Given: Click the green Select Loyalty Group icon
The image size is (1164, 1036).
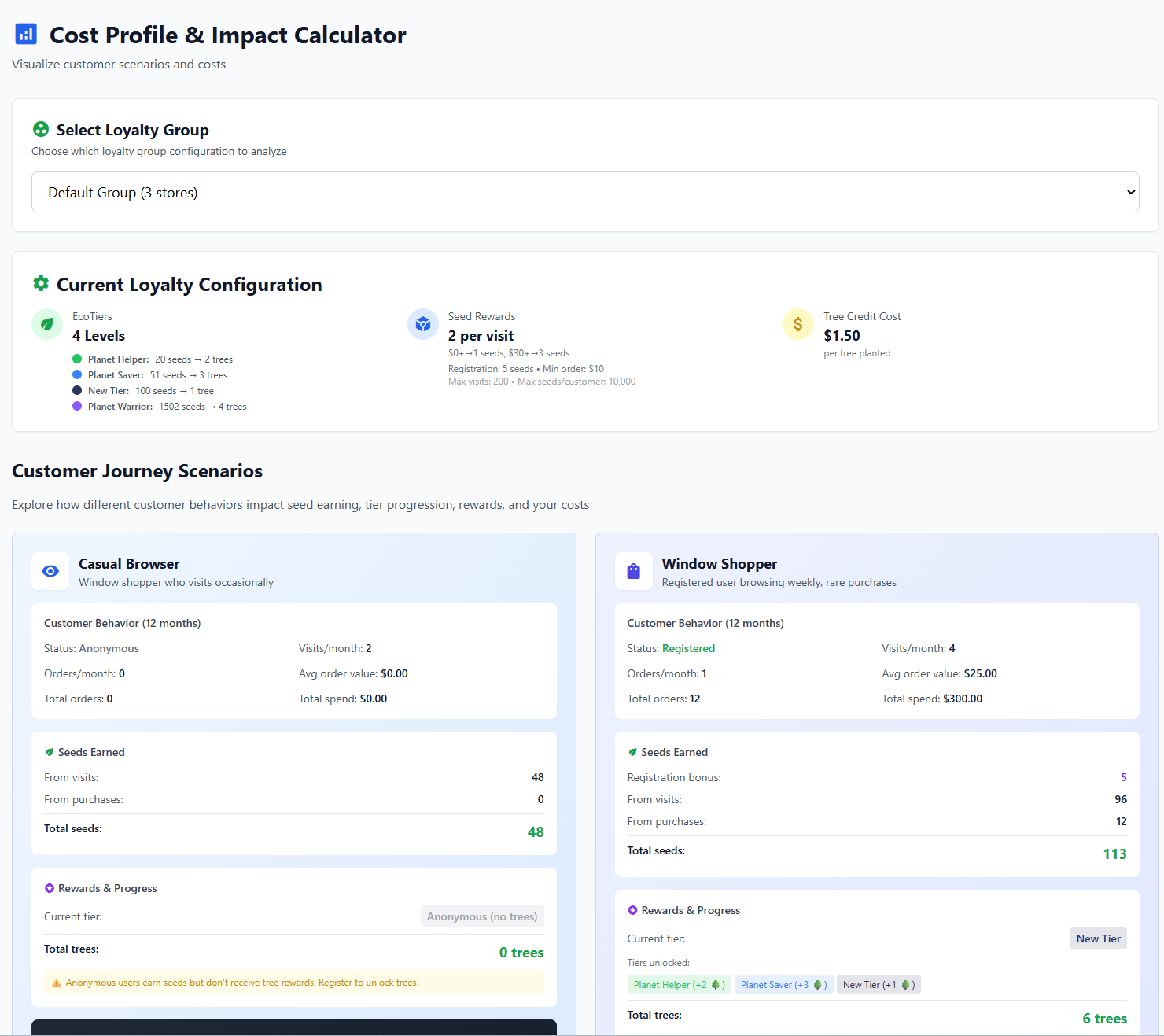Looking at the screenshot, I should point(41,129).
